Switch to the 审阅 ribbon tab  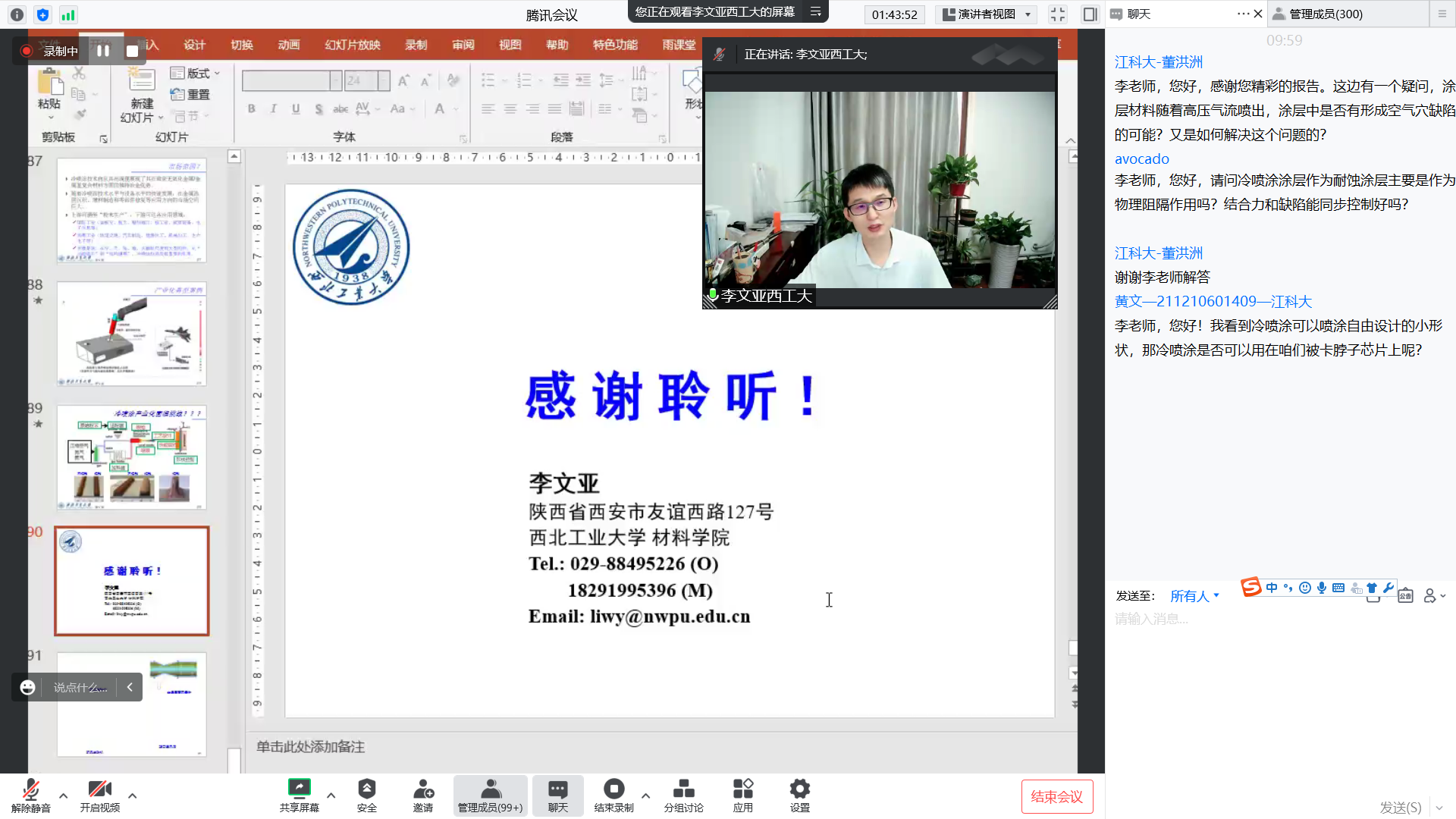coord(463,45)
